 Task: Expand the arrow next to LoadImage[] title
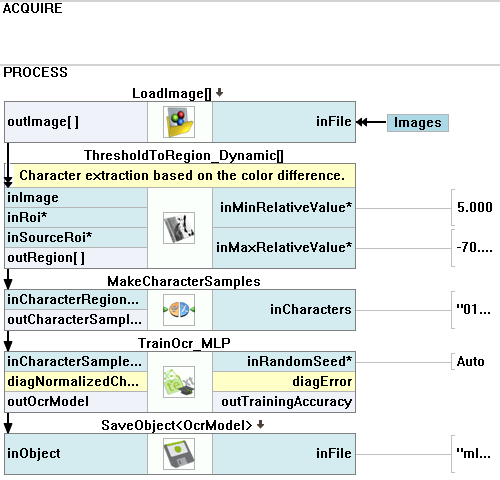[x=219, y=92]
